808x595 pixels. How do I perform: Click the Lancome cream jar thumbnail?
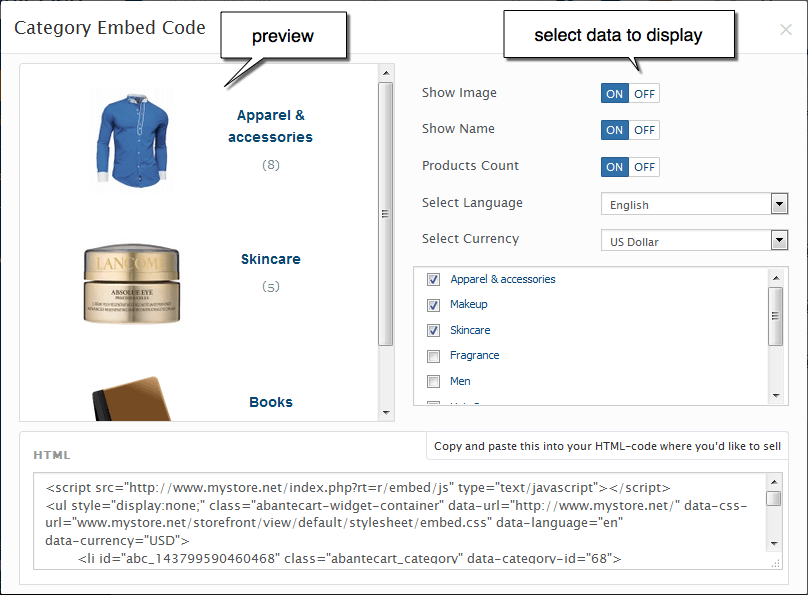[x=132, y=283]
